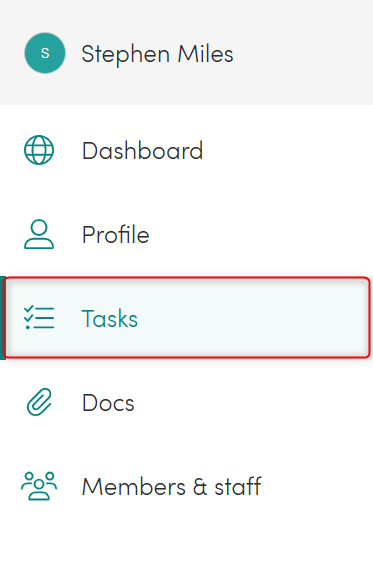Viewport: 373px width, 563px height.
Task: Click the teal Stephen Miles avatar circle
Action: pyautogui.click(x=45, y=53)
